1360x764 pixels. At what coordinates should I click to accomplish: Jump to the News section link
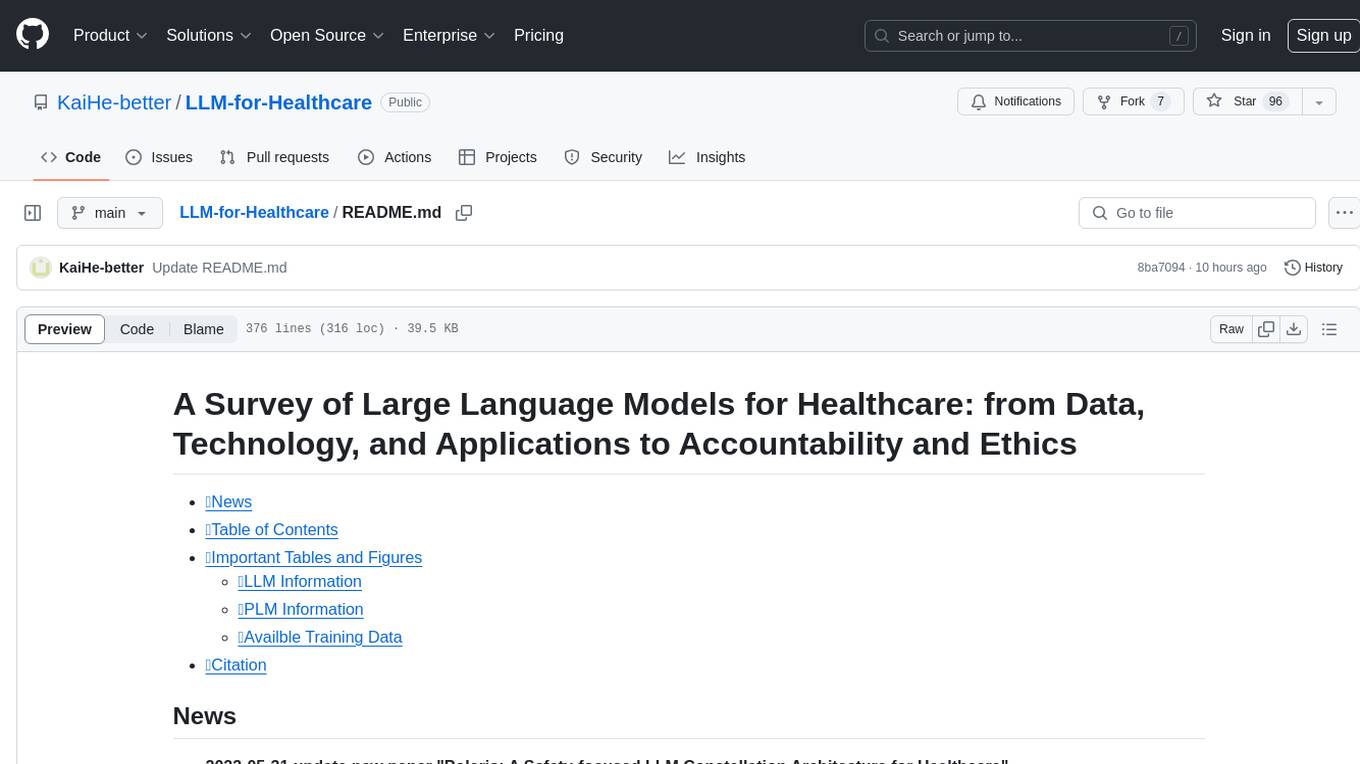coord(228,502)
